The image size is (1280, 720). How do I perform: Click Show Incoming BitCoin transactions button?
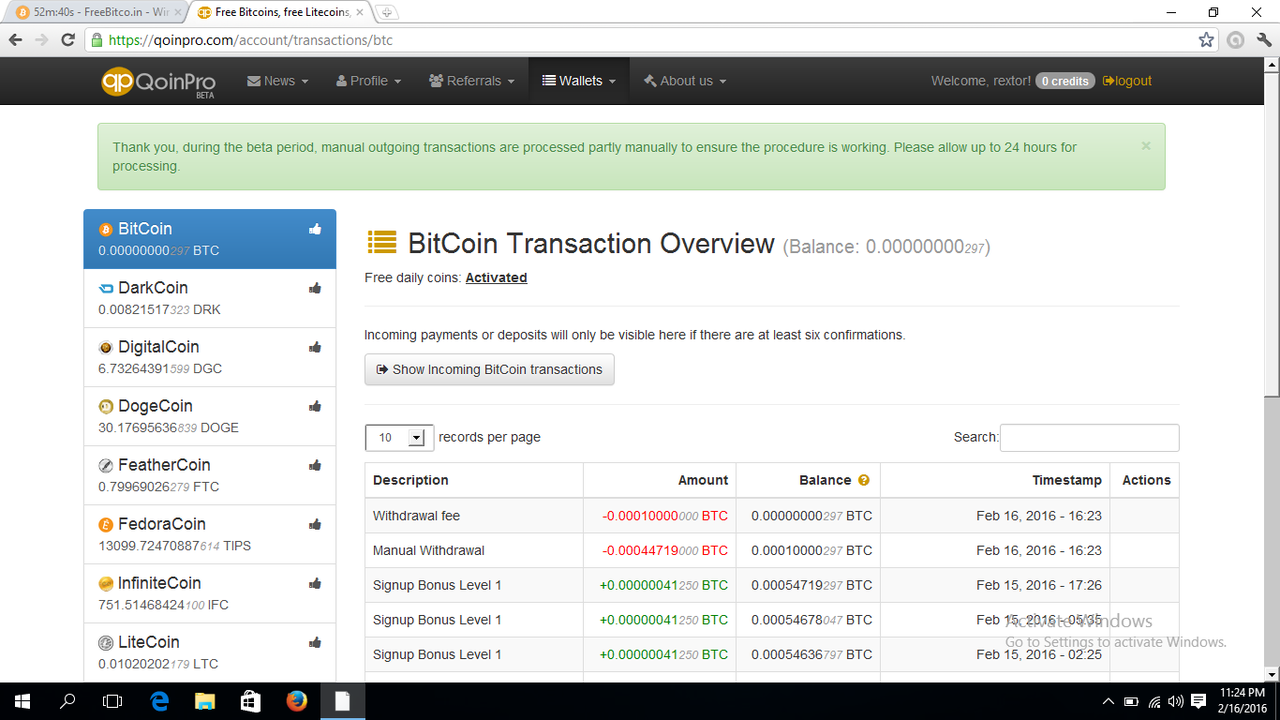coord(489,369)
